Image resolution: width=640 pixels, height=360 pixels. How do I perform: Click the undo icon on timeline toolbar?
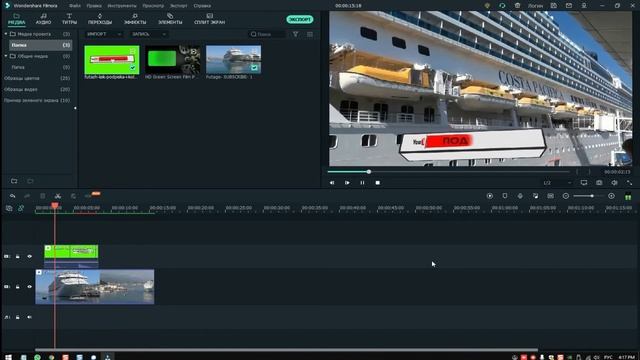[x=13, y=196]
